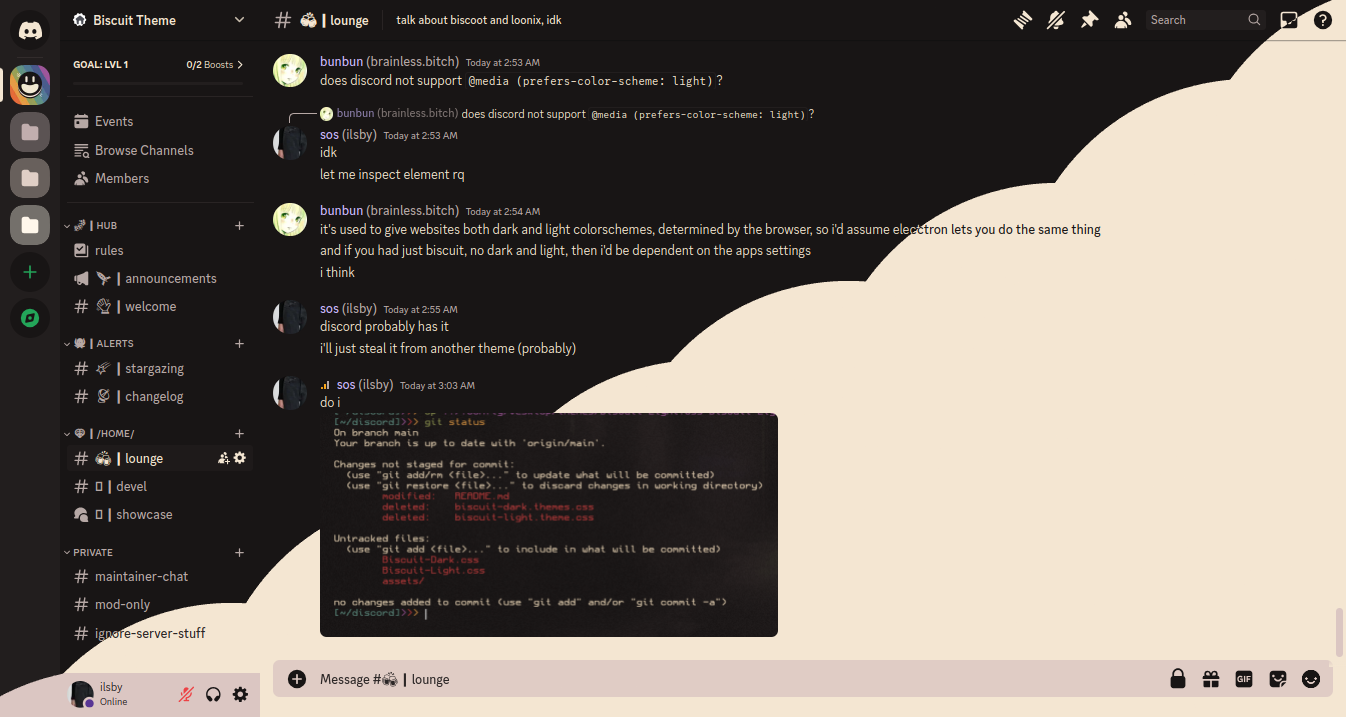Open the stargazing channel
The width and height of the screenshot is (1346, 717).
158,368
